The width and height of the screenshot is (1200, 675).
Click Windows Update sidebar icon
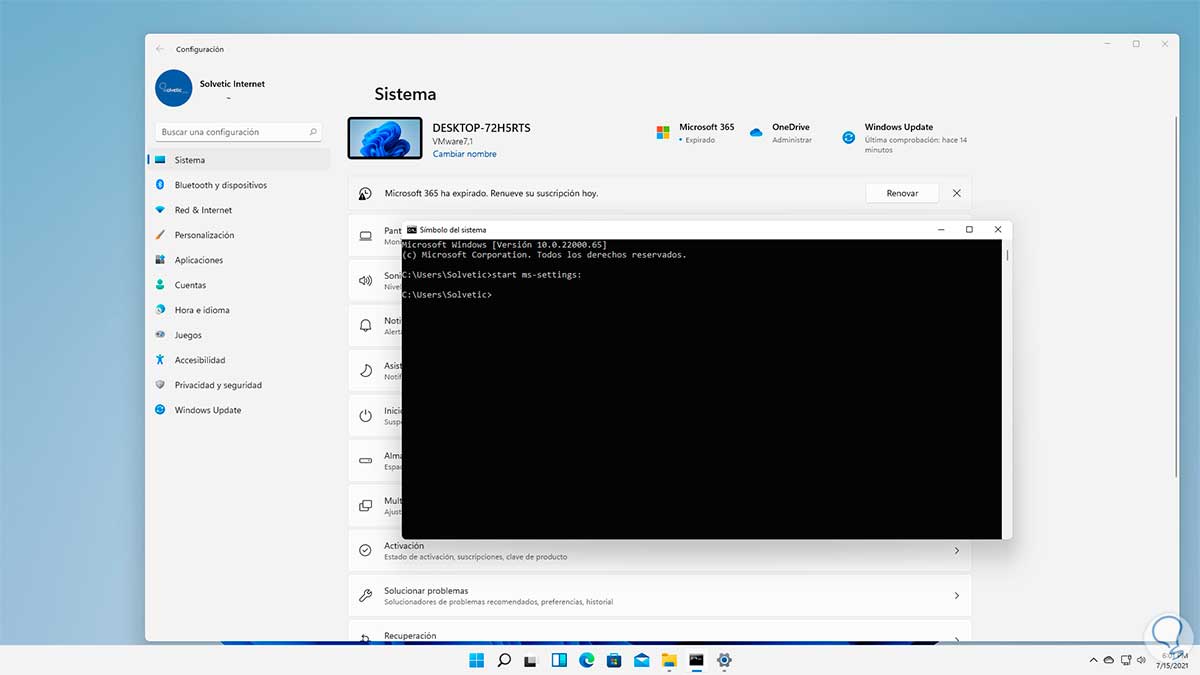pos(160,410)
